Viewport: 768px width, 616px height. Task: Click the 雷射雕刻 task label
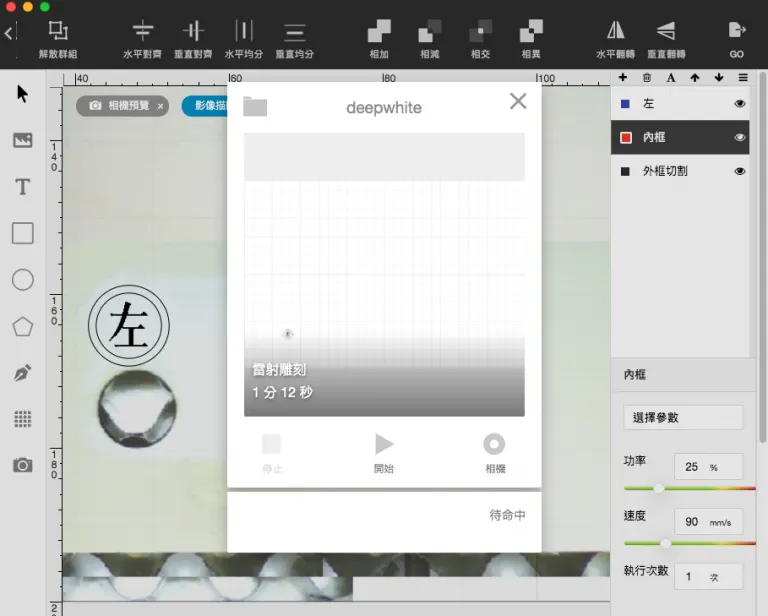point(279,370)
